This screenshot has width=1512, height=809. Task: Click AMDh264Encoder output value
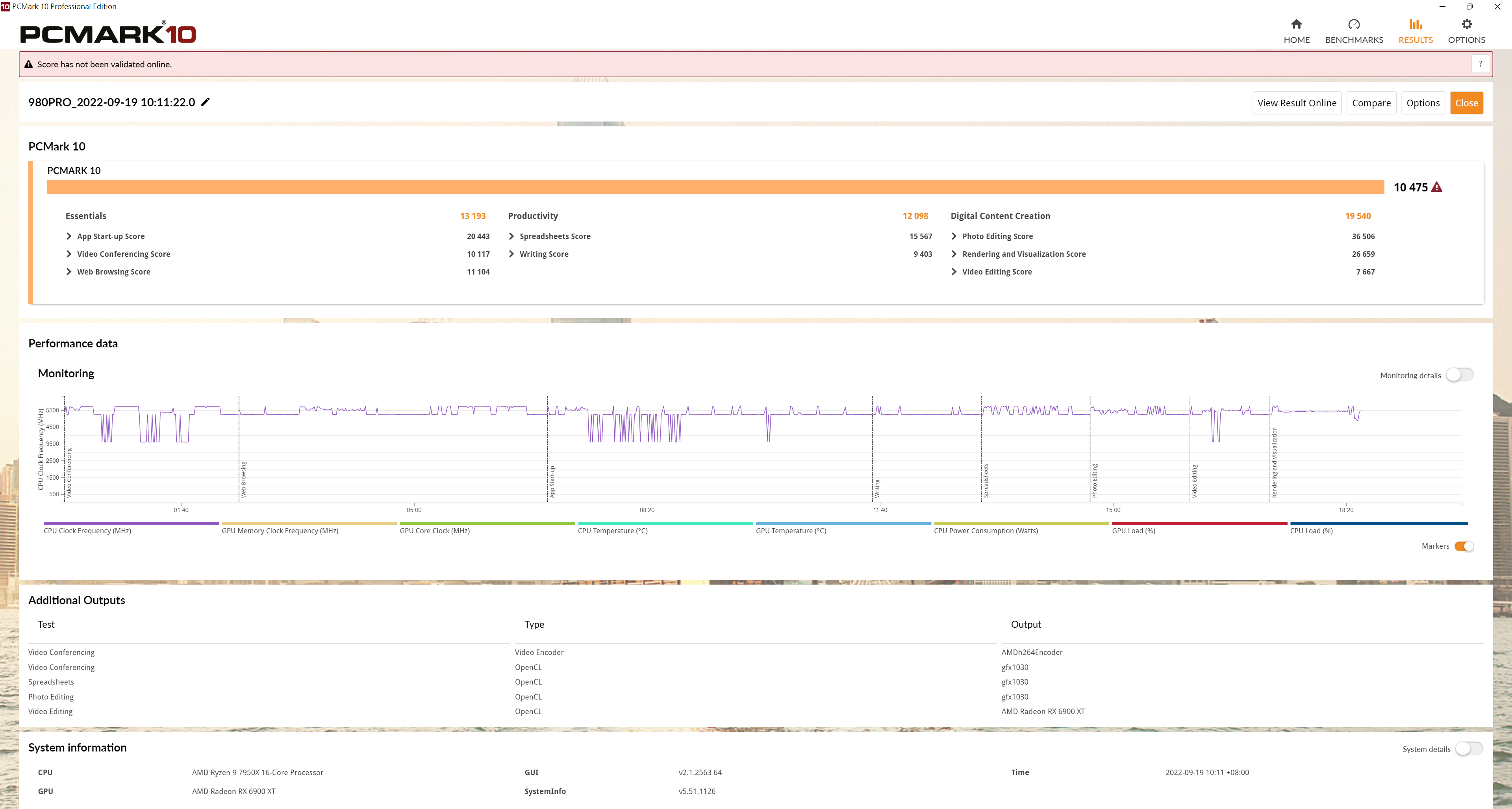pyautogui.click(x=1031, y=652)
